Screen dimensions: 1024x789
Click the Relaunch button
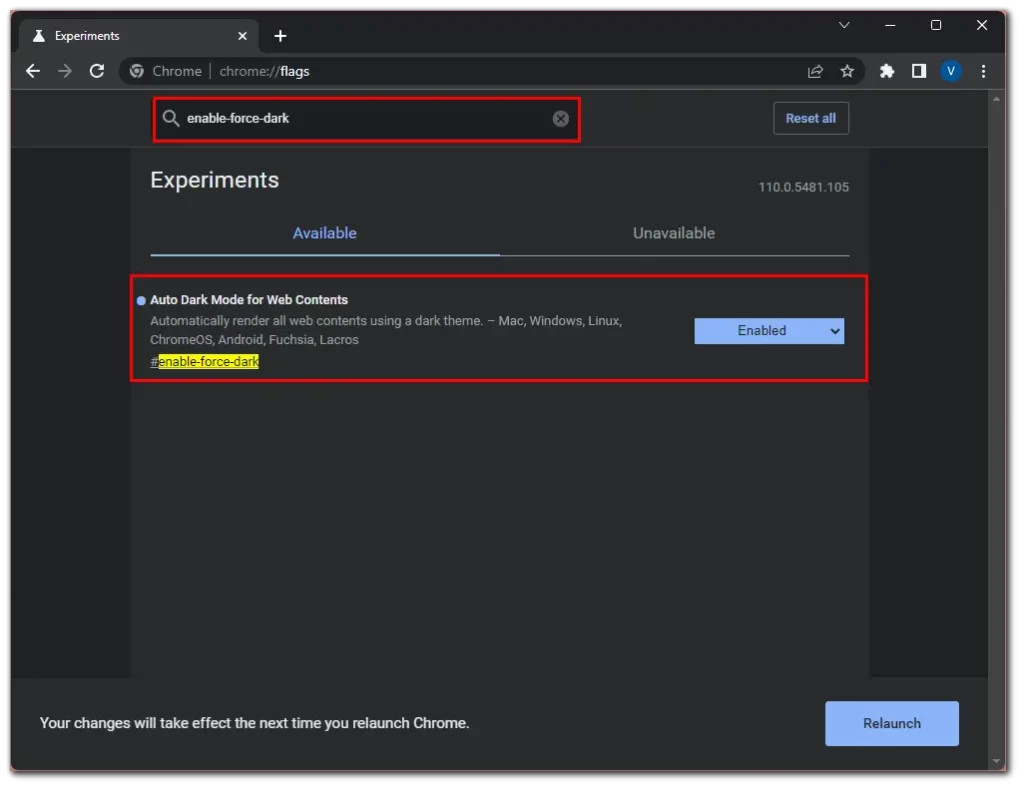click(x=891, y=723)
